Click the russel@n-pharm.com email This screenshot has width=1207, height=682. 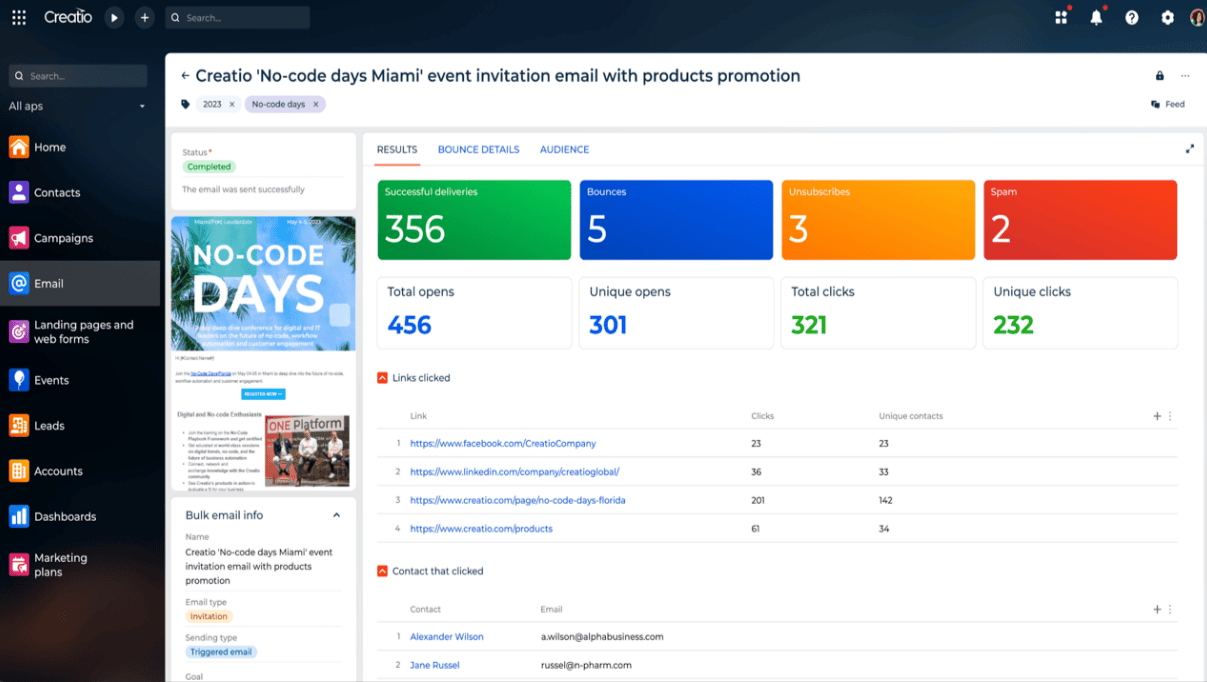tap(586, 665)
